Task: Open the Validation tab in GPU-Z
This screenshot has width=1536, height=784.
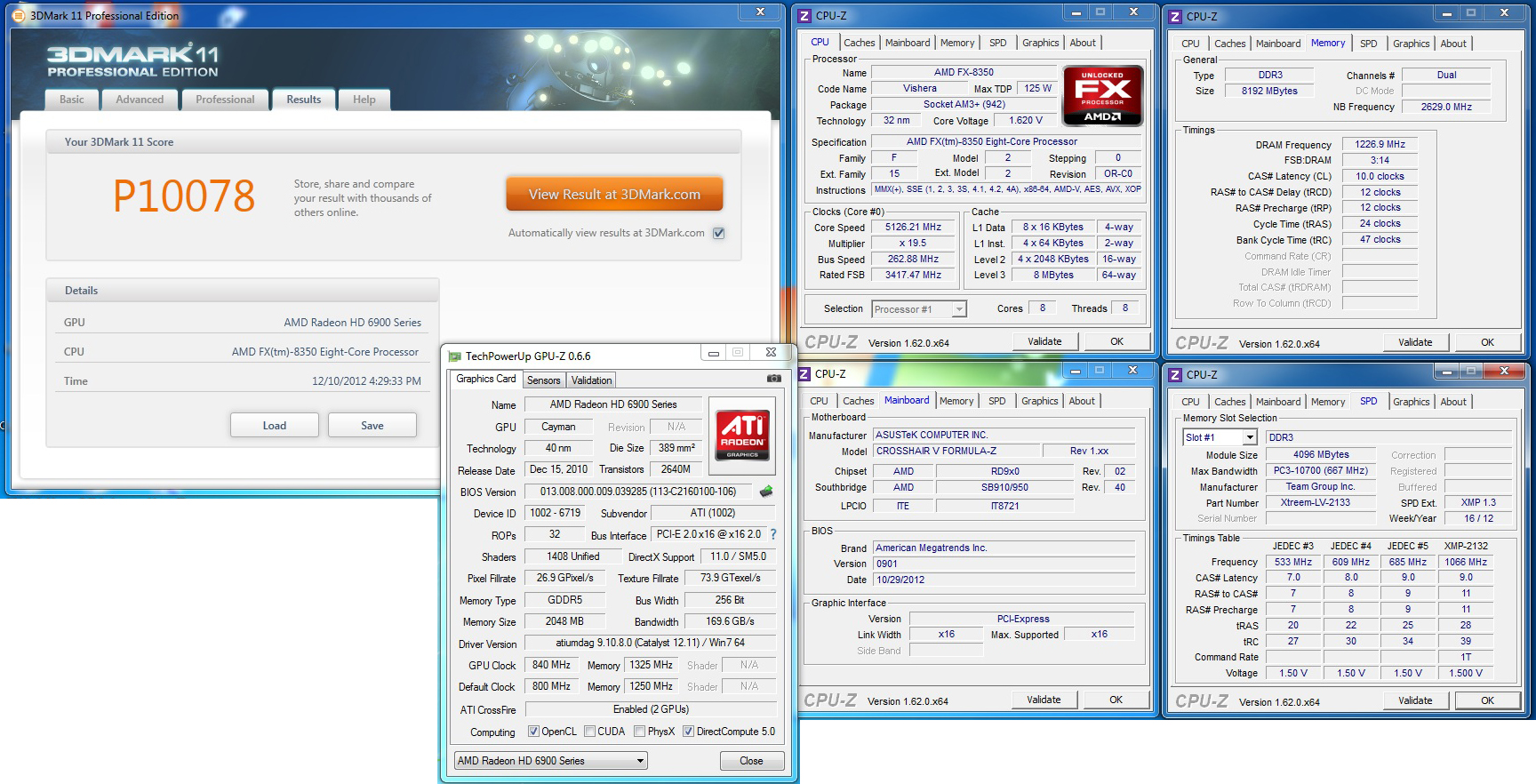Action: pos(592,380)
